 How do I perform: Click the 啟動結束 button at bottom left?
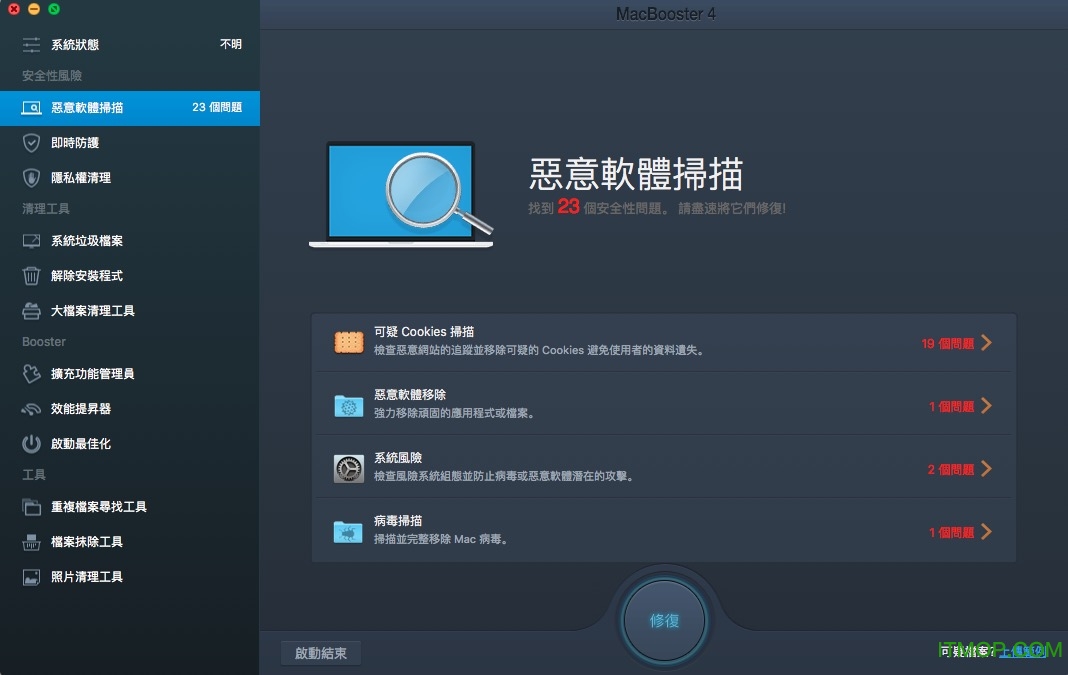[x=320, y=652]
